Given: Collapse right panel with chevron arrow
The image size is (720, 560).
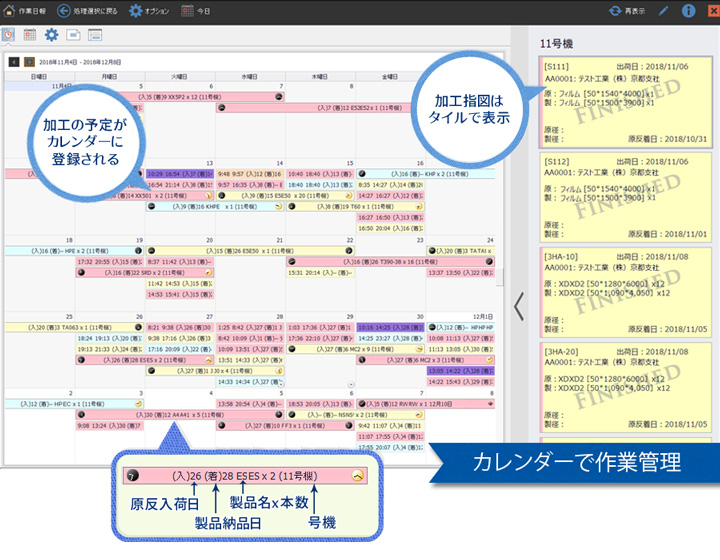Looking at the screenshot, I should pos(518,307).
